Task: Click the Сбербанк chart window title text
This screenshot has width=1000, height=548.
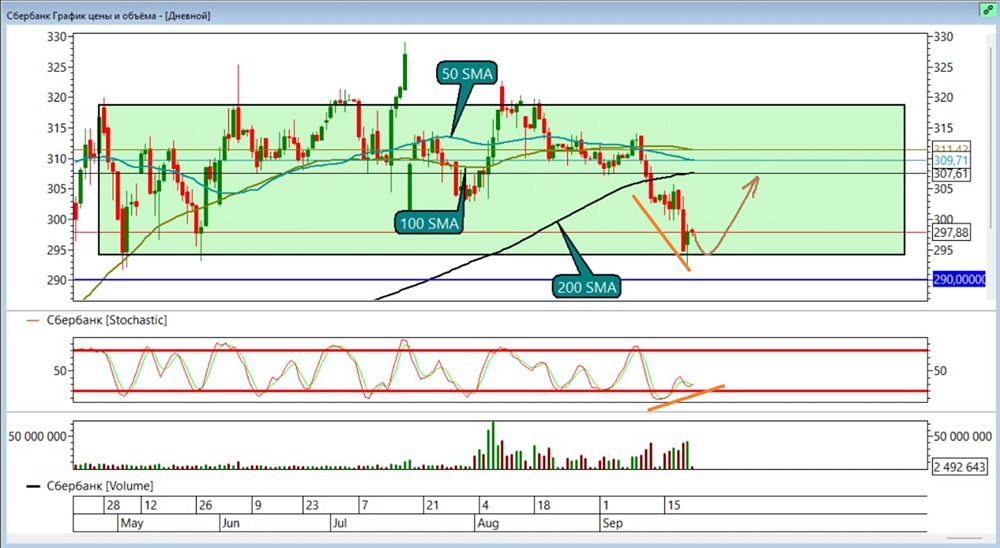Action: [108, 15]
